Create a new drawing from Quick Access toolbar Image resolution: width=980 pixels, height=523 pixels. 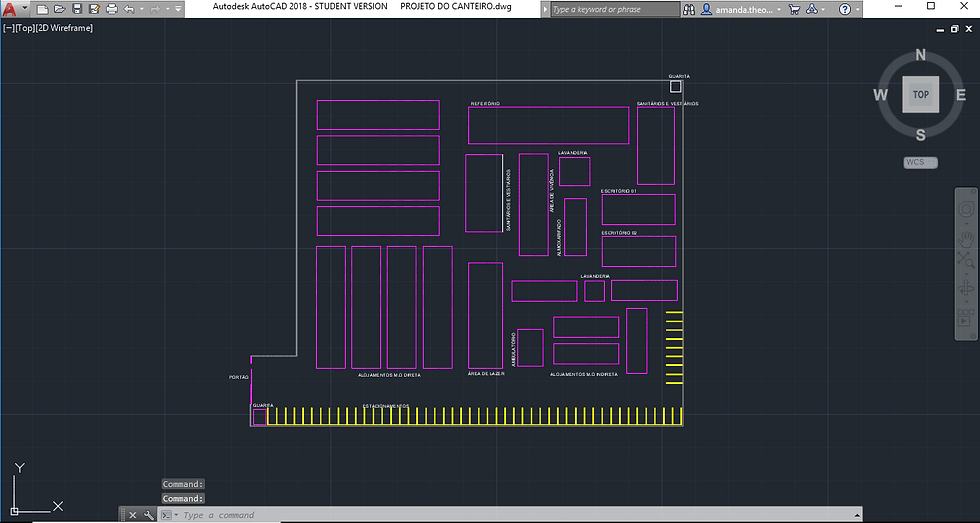42,9
